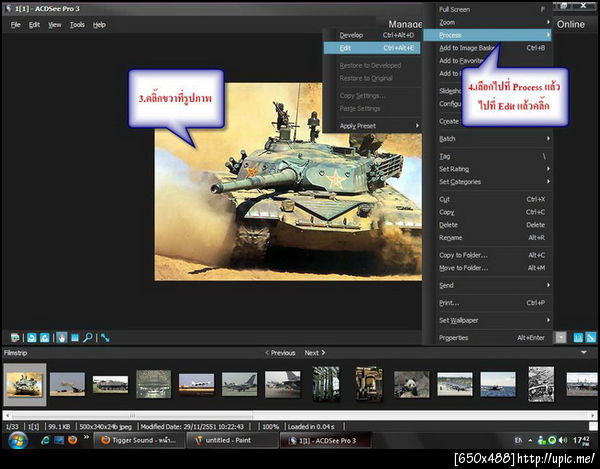The height and width of the screenshot is (469, 600).
Task: Click the Fit Image zoom icon
Action: tap(591, 338)
